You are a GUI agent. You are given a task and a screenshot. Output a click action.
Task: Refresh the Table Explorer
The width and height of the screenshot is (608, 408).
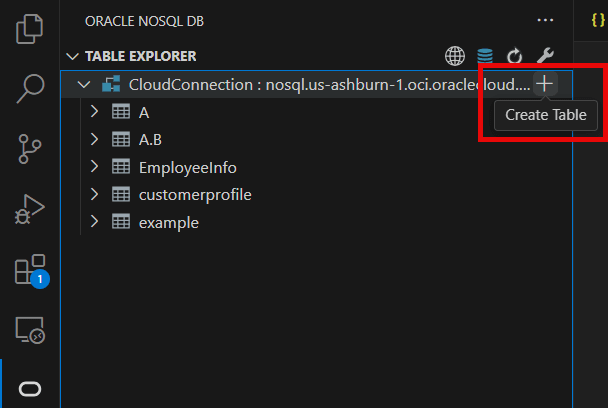click(x=515, y=56)
